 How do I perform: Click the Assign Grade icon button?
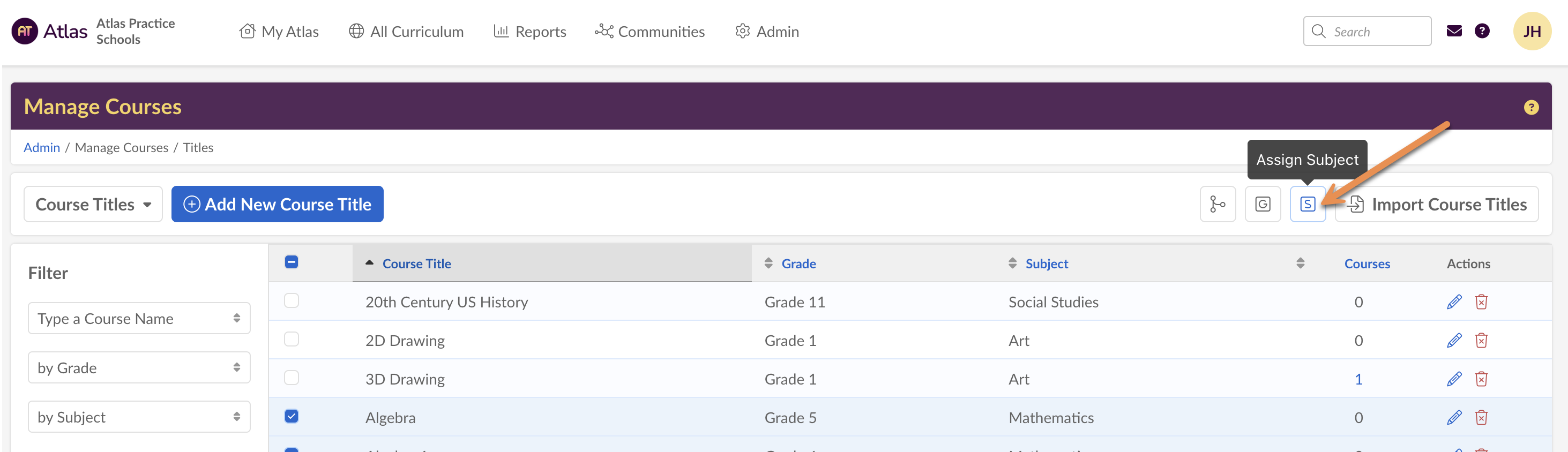1263,205
